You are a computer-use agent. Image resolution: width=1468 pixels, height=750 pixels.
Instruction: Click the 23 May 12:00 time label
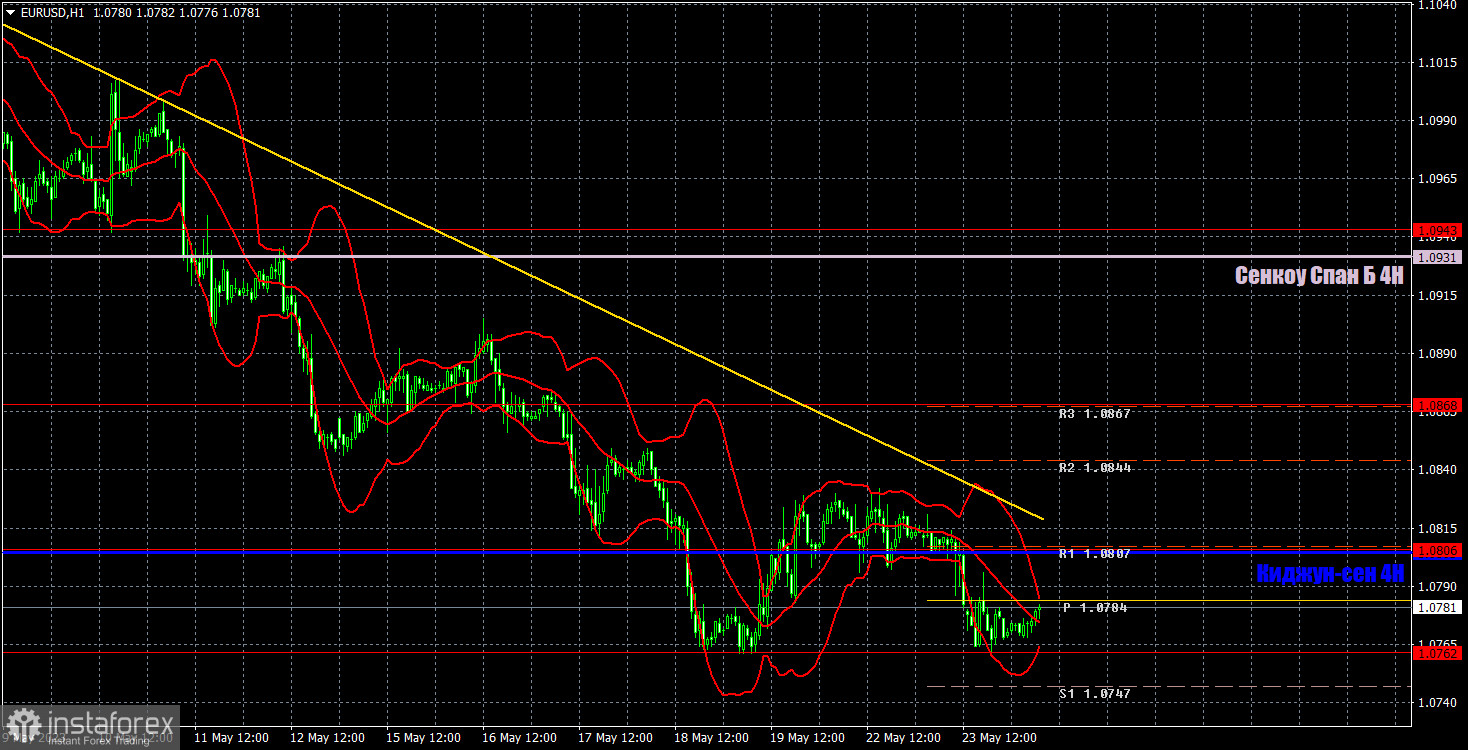pos(1000,738)
